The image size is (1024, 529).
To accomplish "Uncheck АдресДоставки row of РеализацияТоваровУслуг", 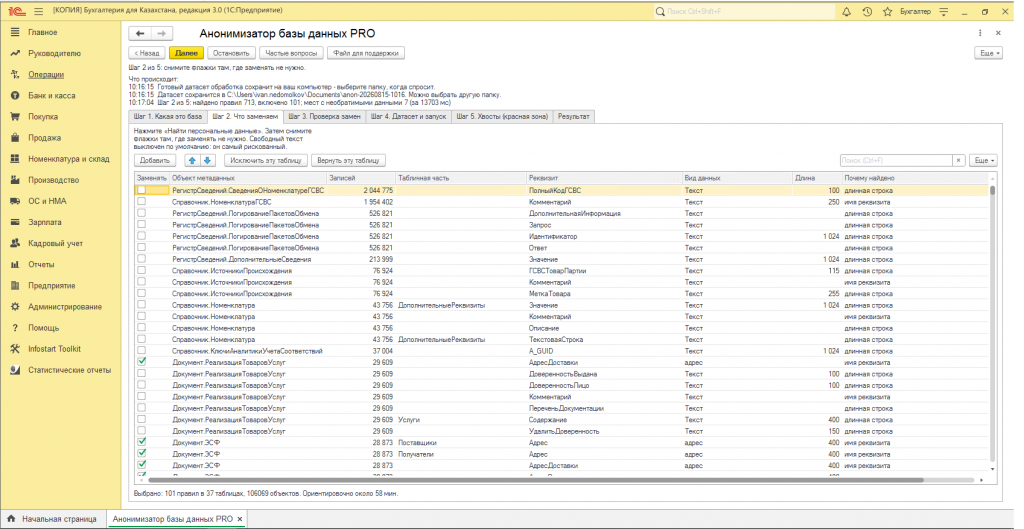I will 141,362.
